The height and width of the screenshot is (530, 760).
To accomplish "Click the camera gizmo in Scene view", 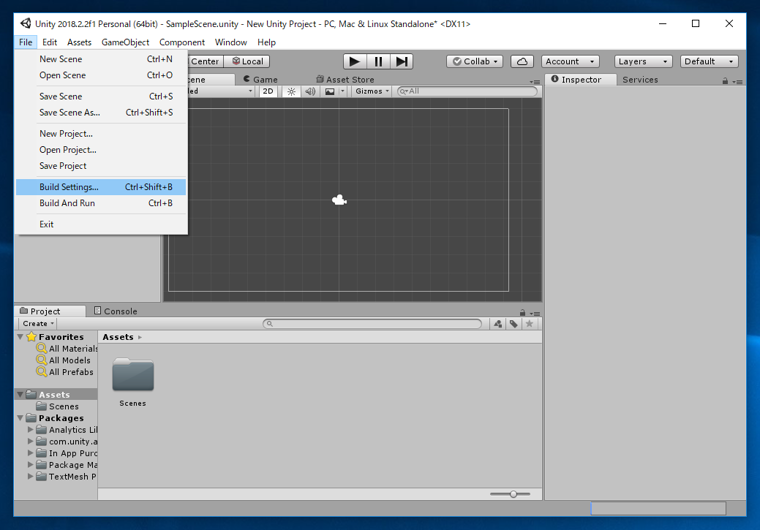I will click(x=339, y=200).
